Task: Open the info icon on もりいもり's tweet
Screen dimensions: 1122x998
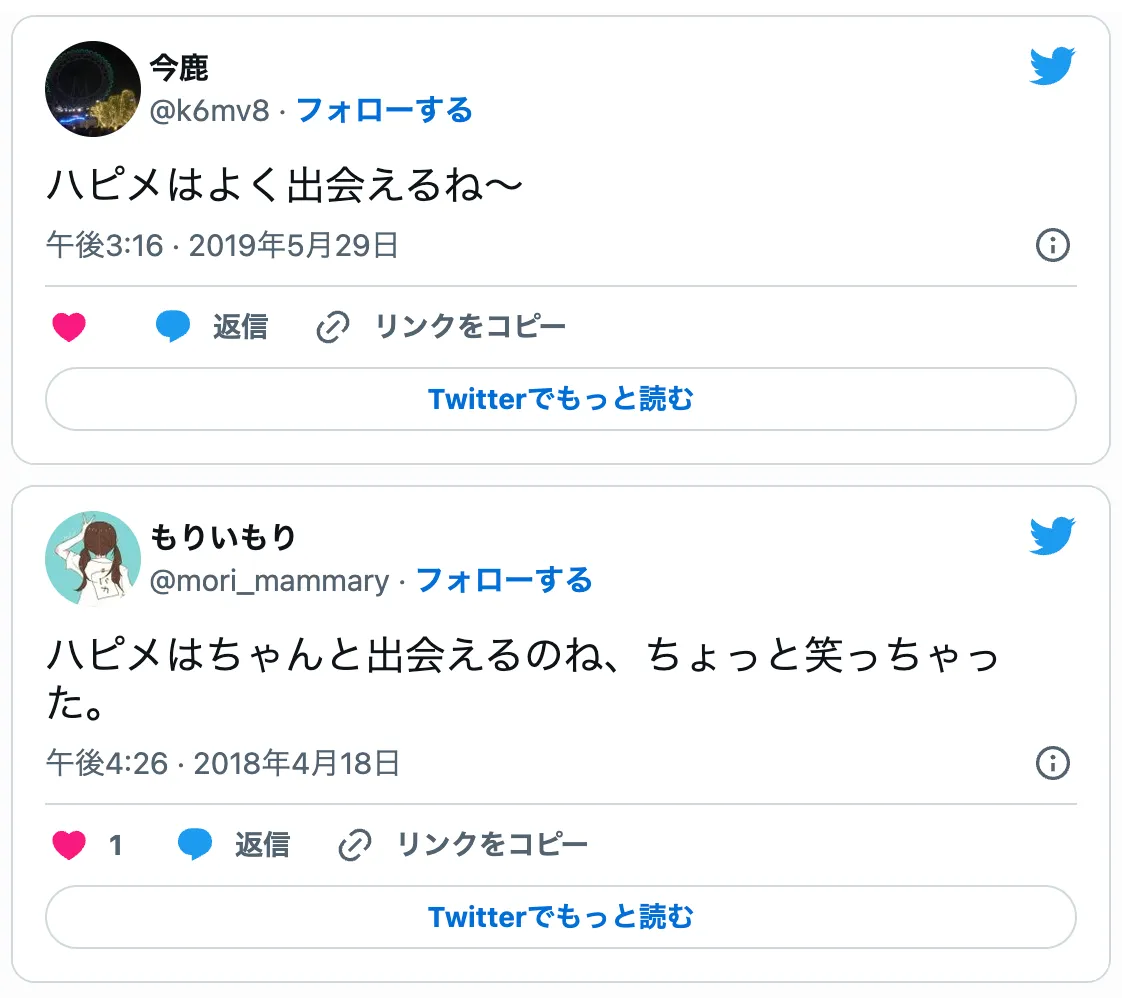Action: 1052,764
